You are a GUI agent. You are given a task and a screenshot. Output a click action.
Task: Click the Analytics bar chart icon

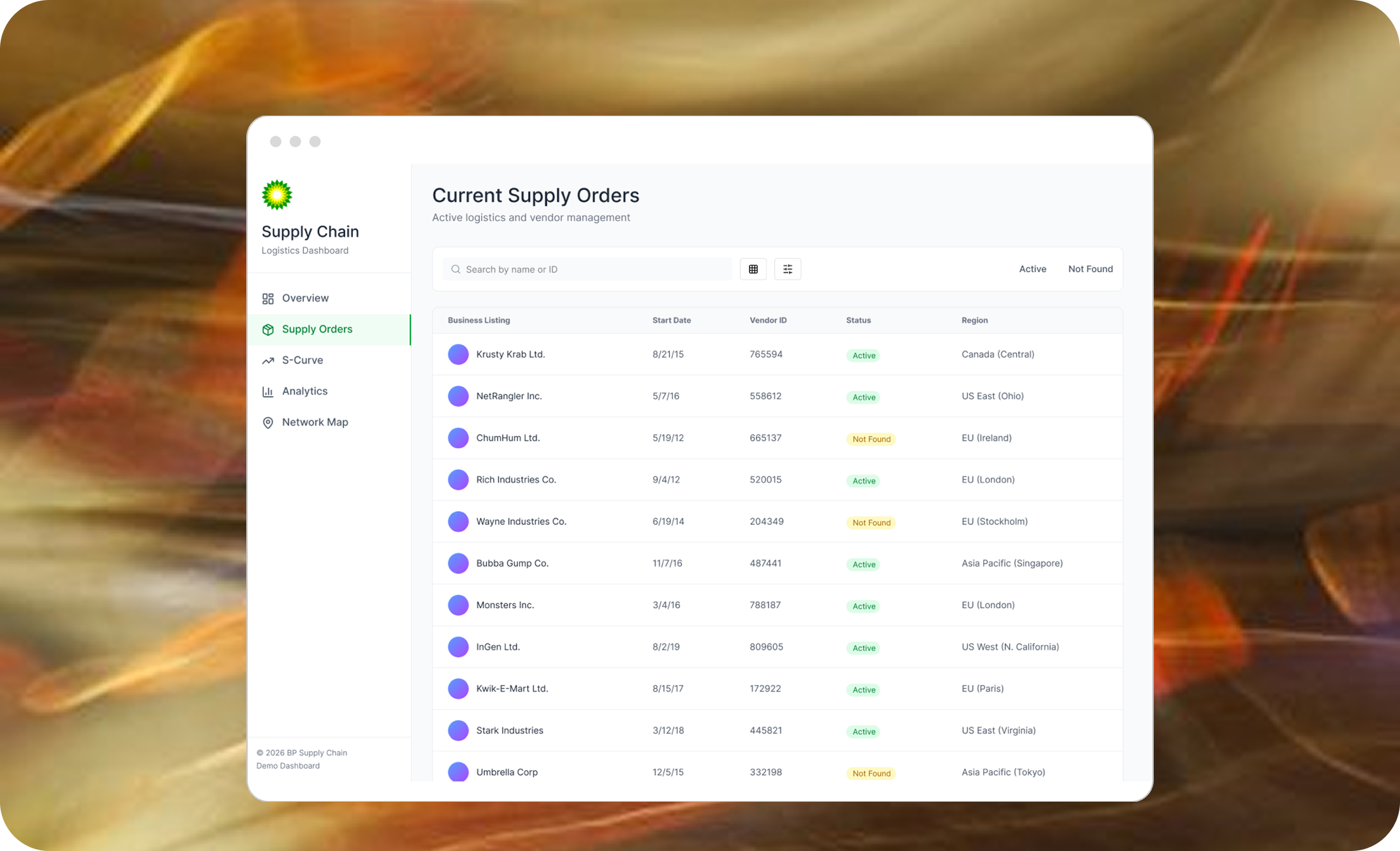point(268,391)
